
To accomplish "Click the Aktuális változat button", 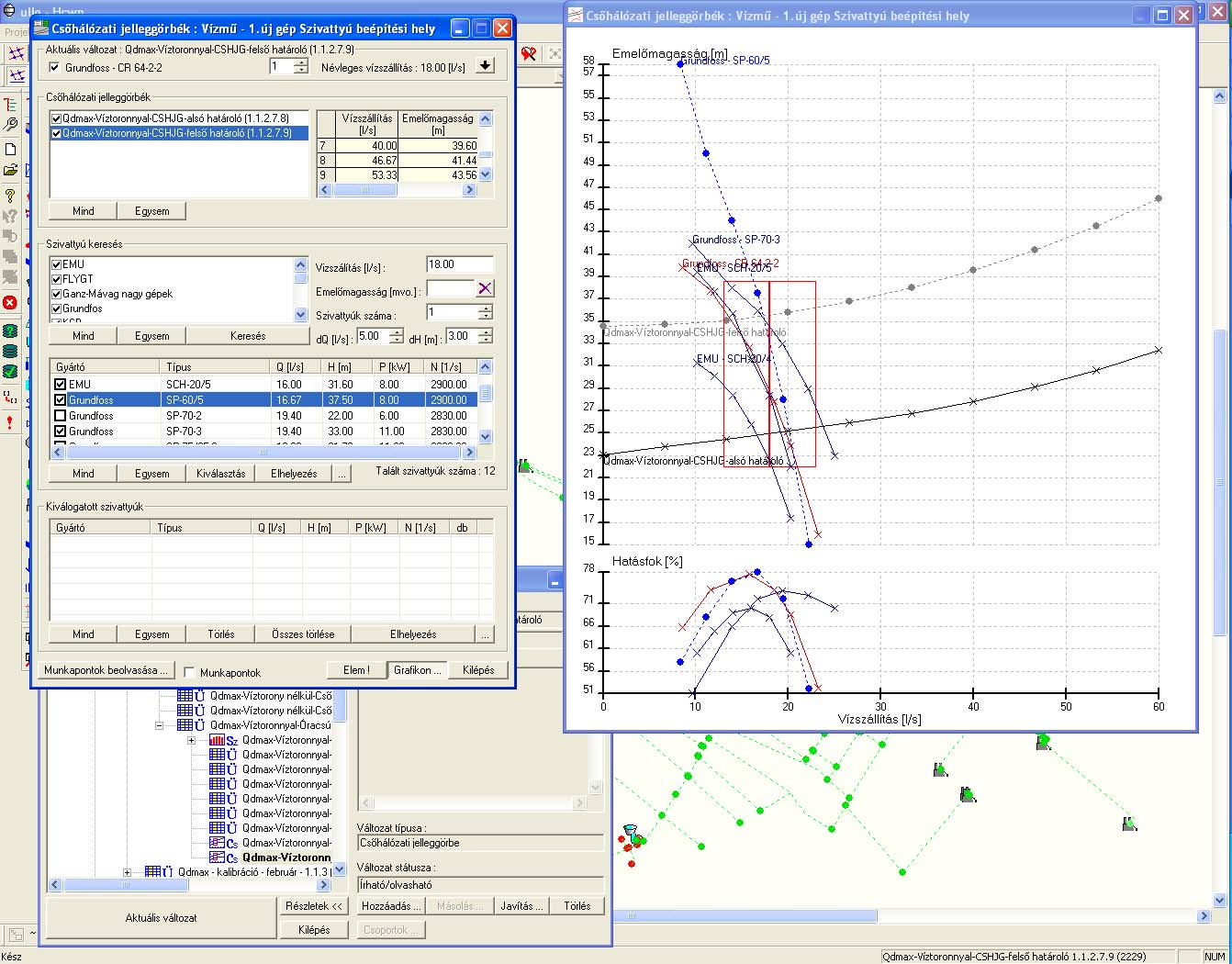I will (x=161, y=917).
